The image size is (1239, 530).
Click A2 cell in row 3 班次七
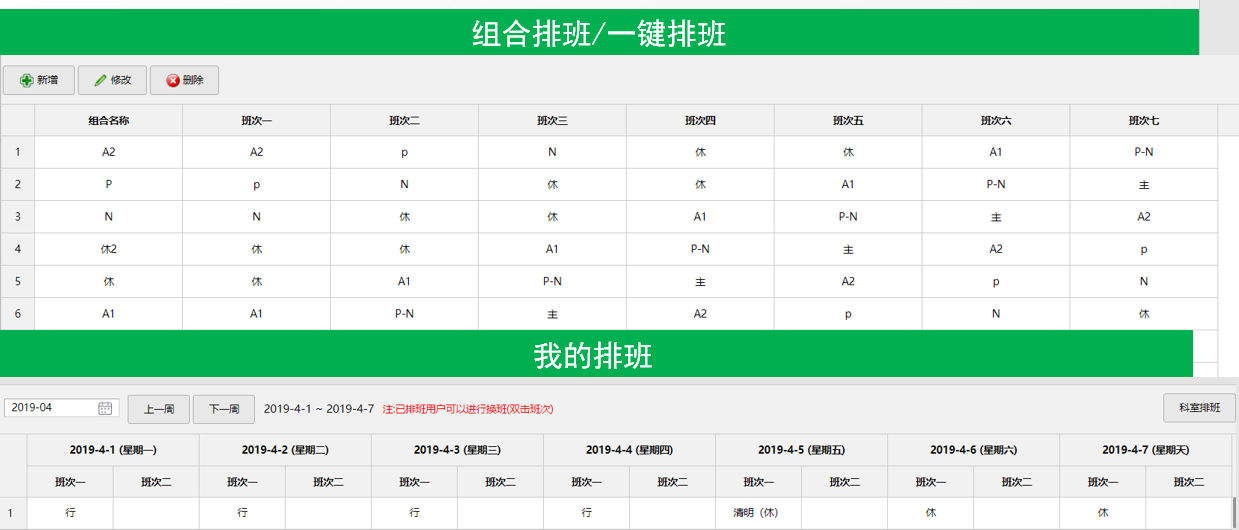coord(1144,217)
